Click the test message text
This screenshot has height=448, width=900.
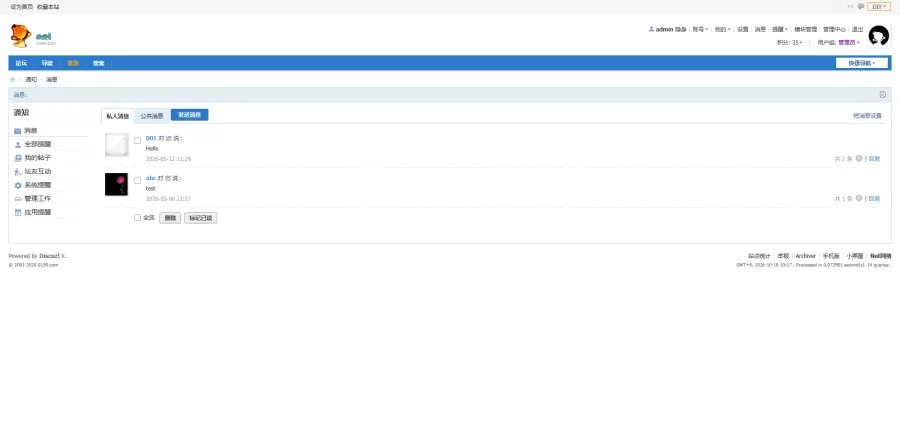pyautogui.click(x=150, y=188)
